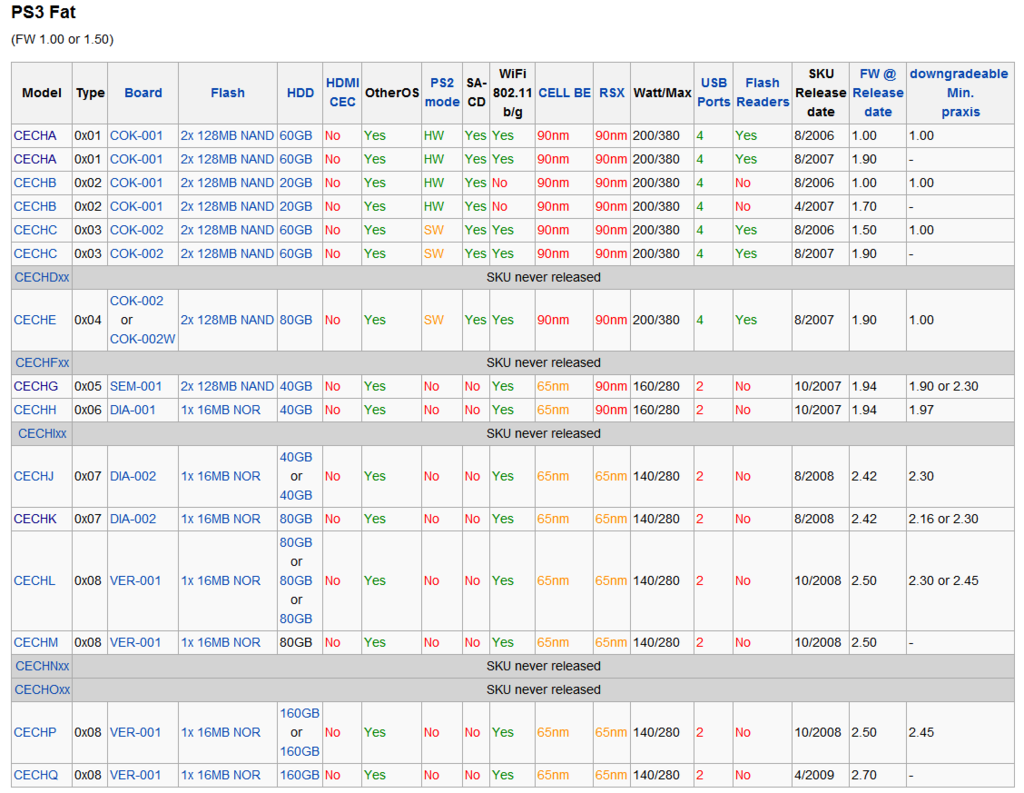Image resolution: width=1024 pixels, height=793 pixels.
Task: Click 2x 128MB NAND link in CECHE row
Action: (227, 320)
